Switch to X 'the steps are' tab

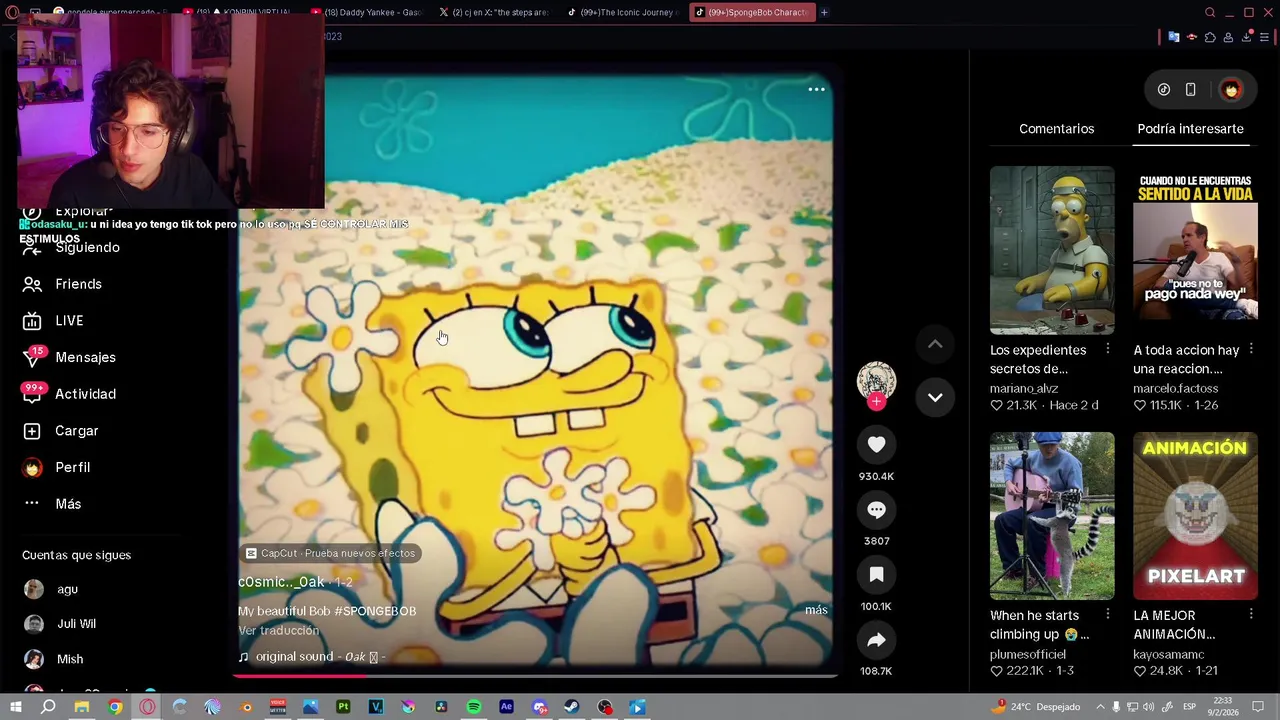495,12
